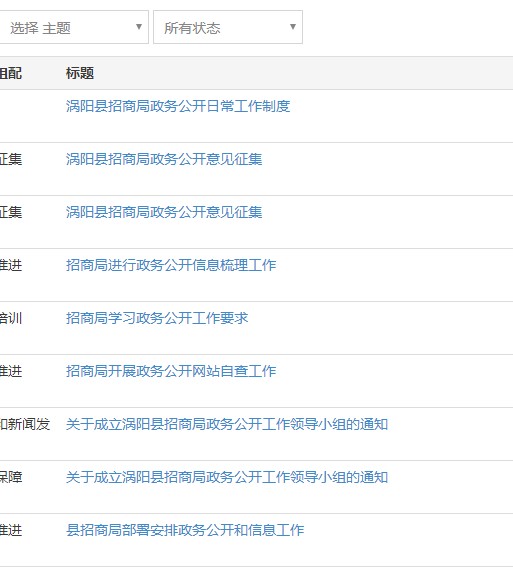This screenshot has height=570, width=513.
Task: Click the 组配 column header
Action: [11, 73]
